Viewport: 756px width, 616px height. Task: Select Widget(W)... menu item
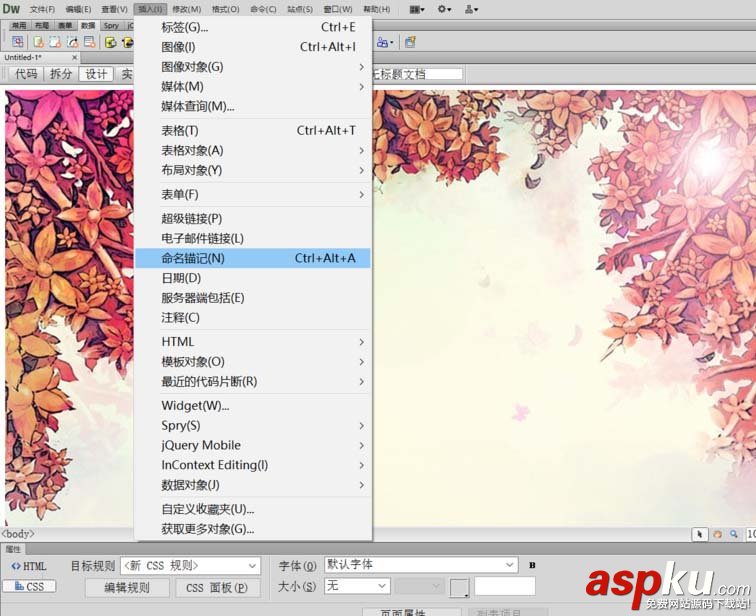point(253,406)
